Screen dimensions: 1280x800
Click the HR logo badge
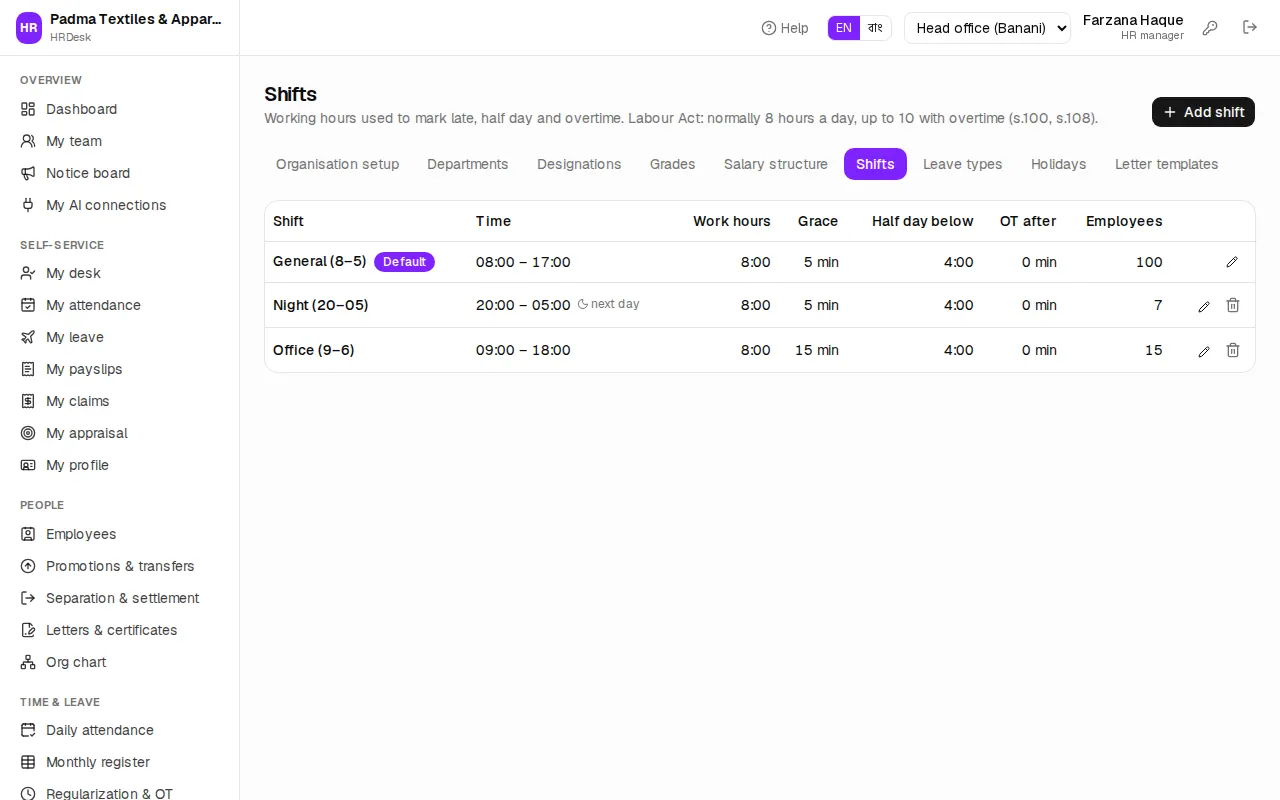29,28
